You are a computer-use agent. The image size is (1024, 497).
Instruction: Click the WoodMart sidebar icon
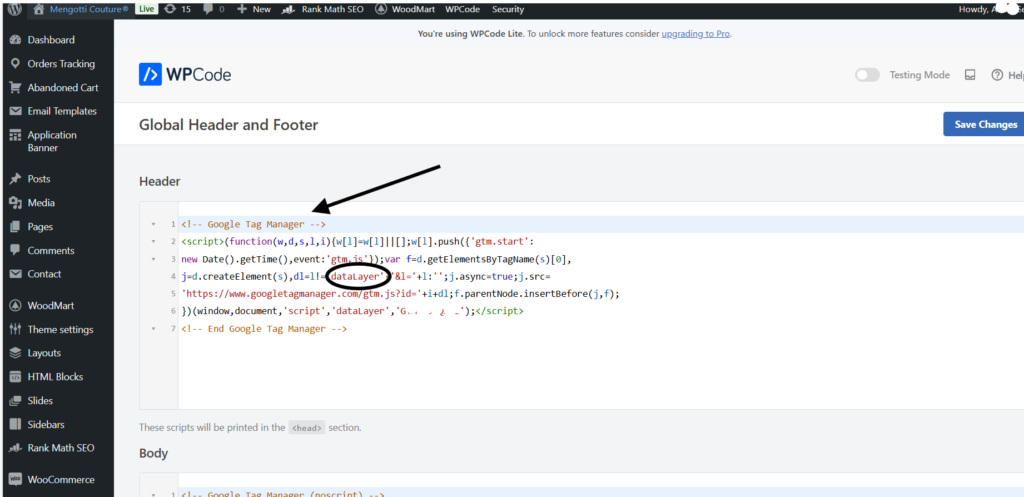pos(16,306)
